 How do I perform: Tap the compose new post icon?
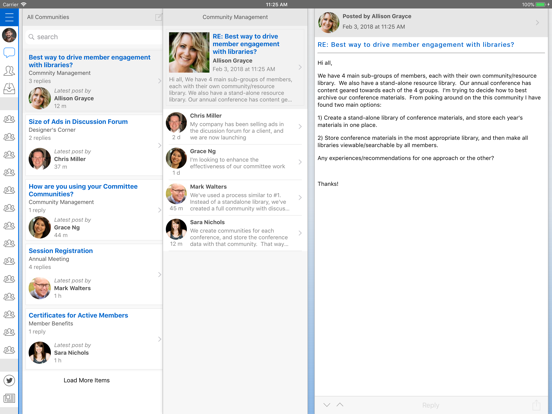coord(158,17)
